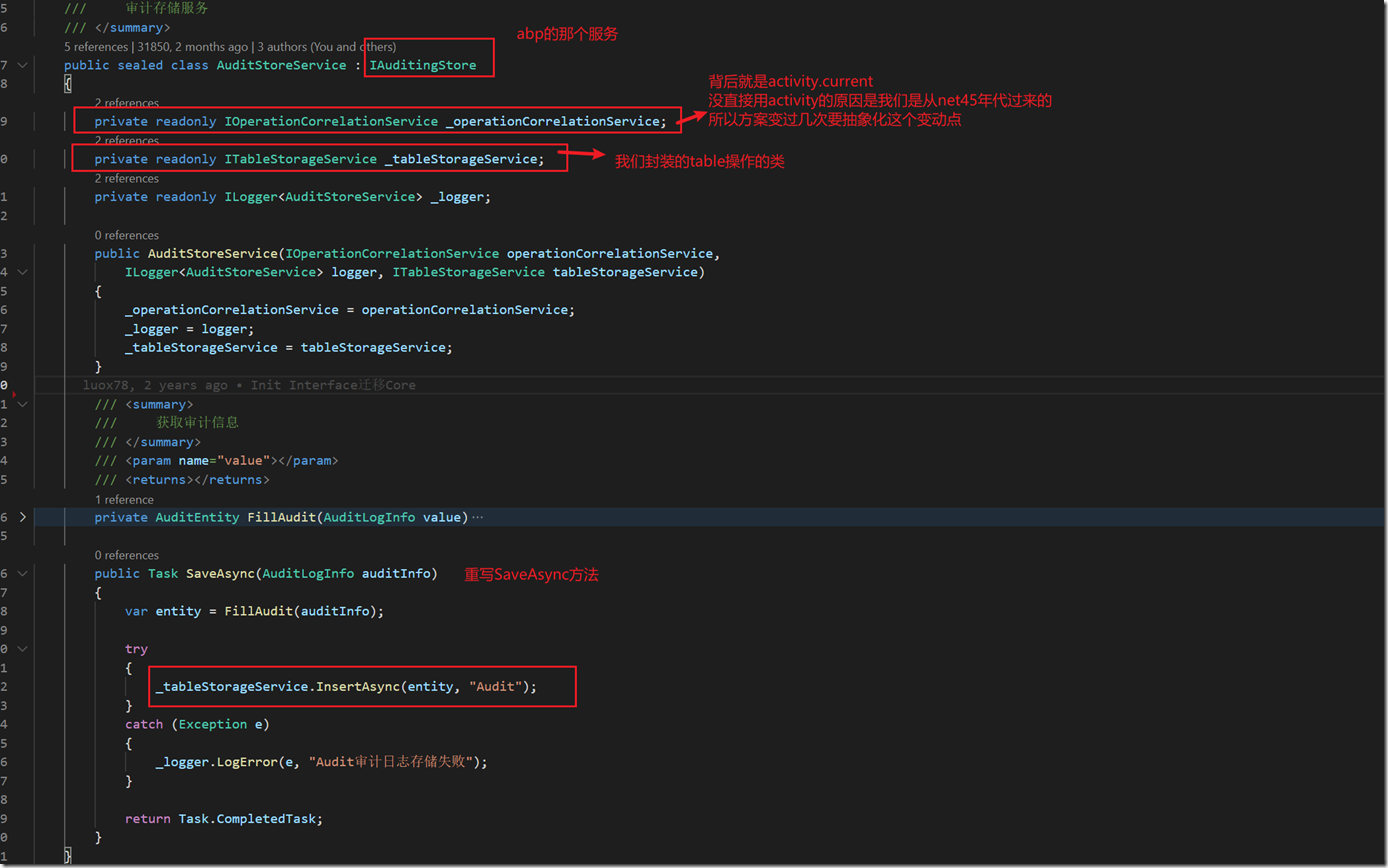Show '2 references' for _tableStorageService field
Screen dimensions: 1388x868
(x=127, y=141)
